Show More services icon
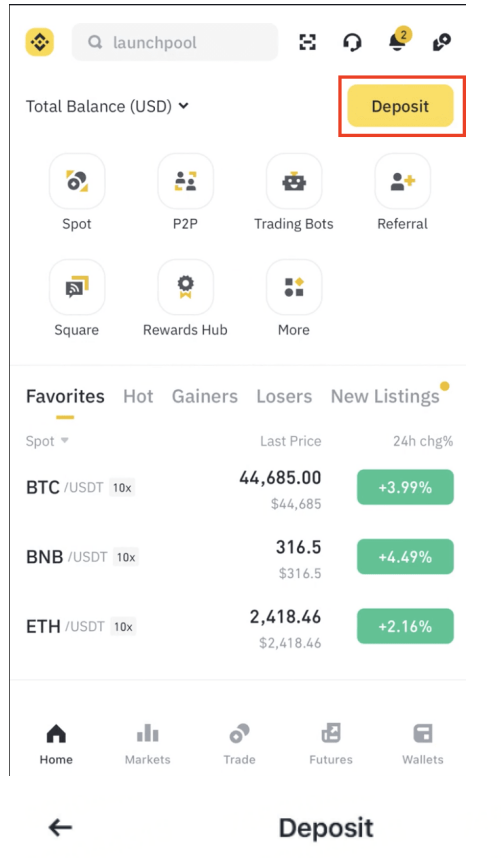501x858 pixels. point(294,287)
